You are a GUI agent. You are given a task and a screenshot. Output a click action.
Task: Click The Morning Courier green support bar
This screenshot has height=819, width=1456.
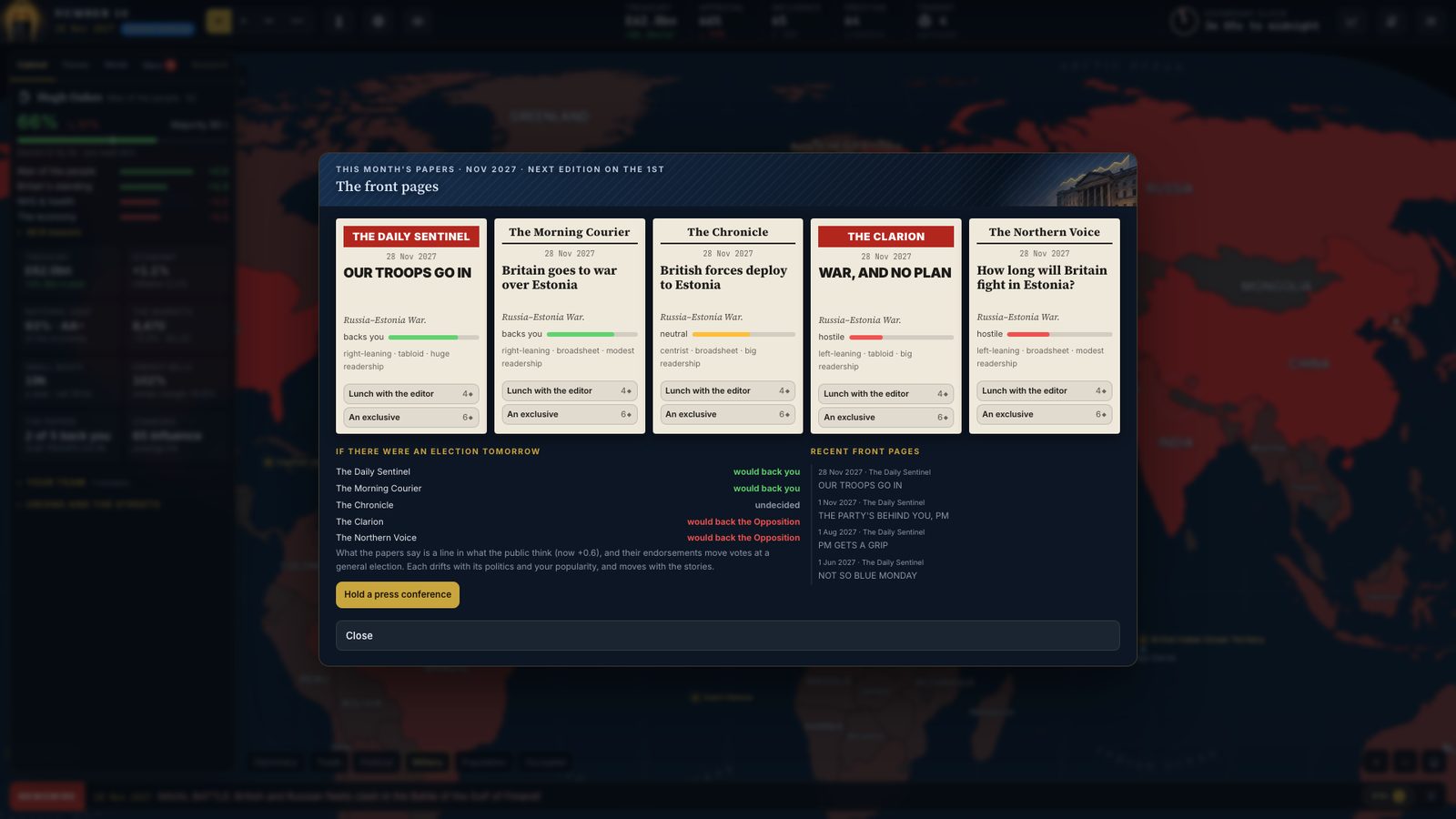point(592,335)
